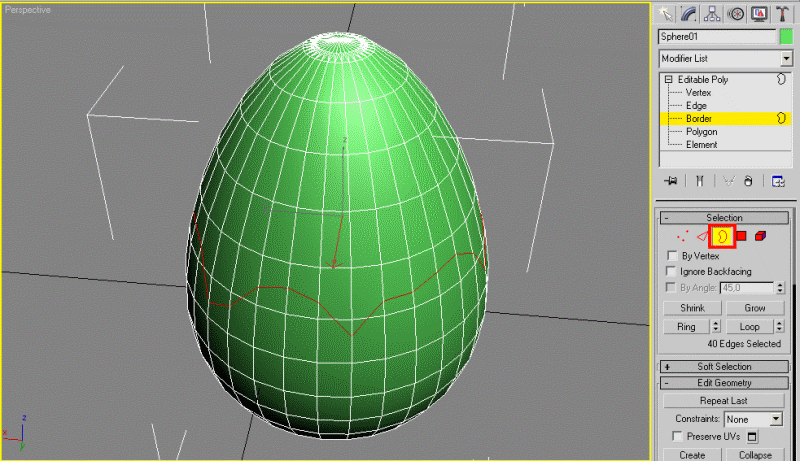Enable the By Vertex checkbox
Image resolution: width=800 pixels, height=461 pixels.
[672, 255]
